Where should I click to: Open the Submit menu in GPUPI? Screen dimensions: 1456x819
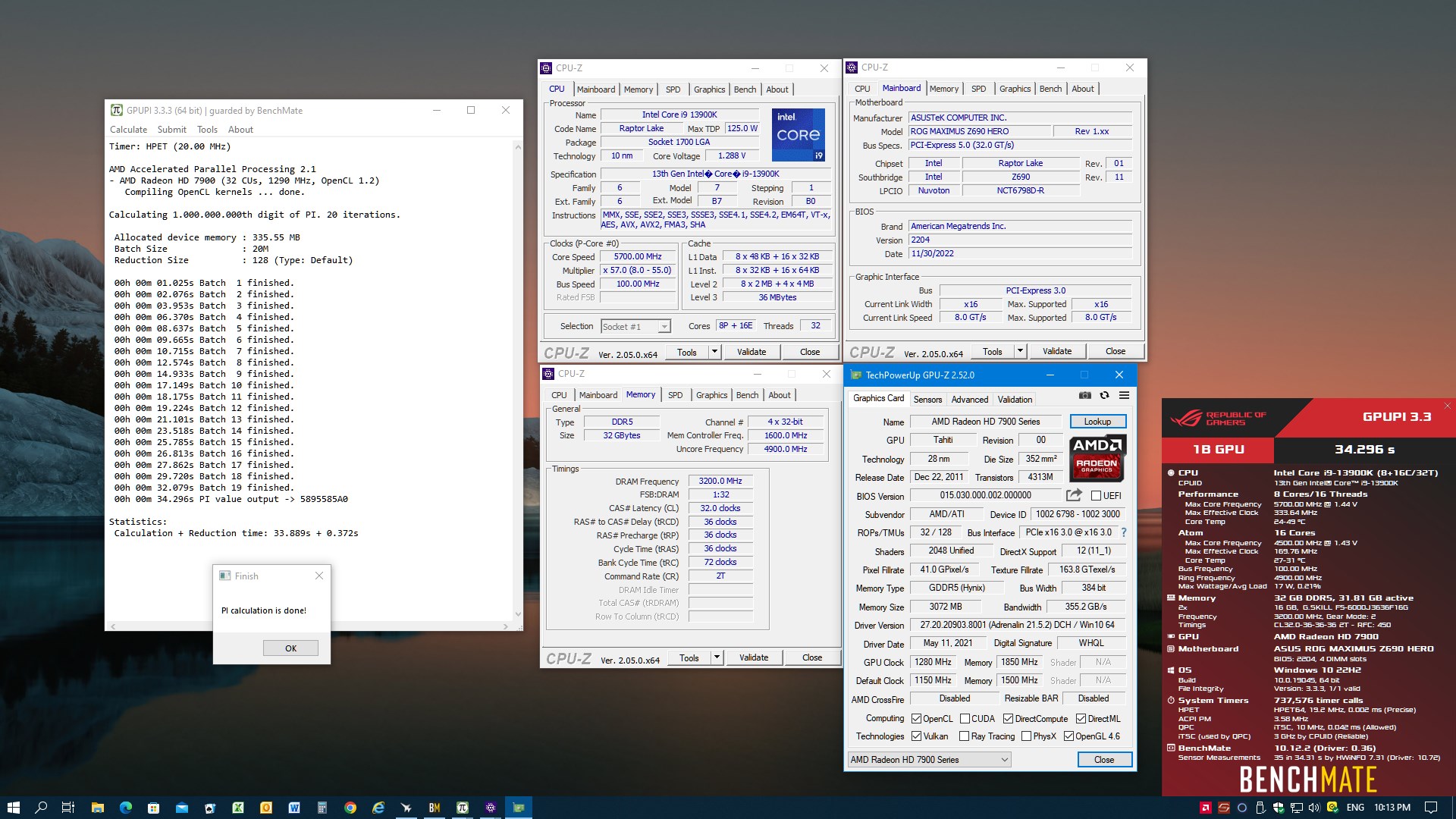tap(171, 130)
